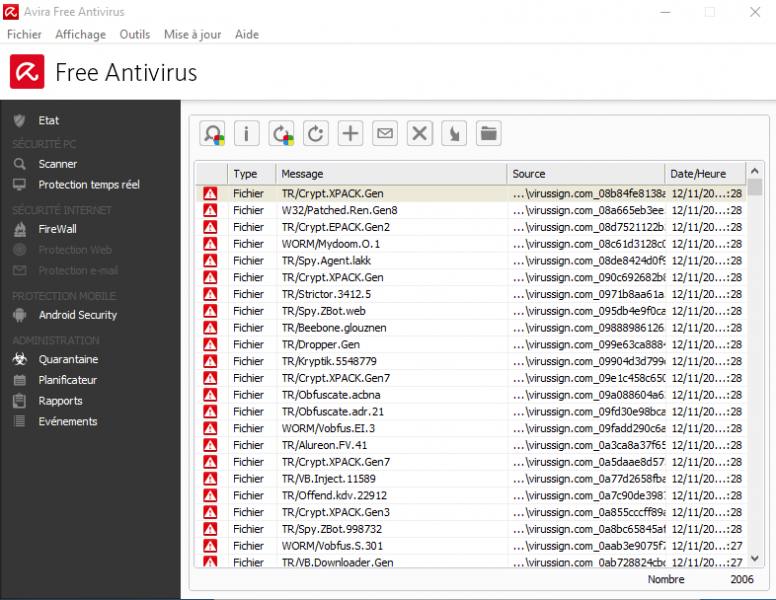The height and width of the screenshot is (600, 776).
Task: Open the properties info toolbar icon
Action: 246,134
